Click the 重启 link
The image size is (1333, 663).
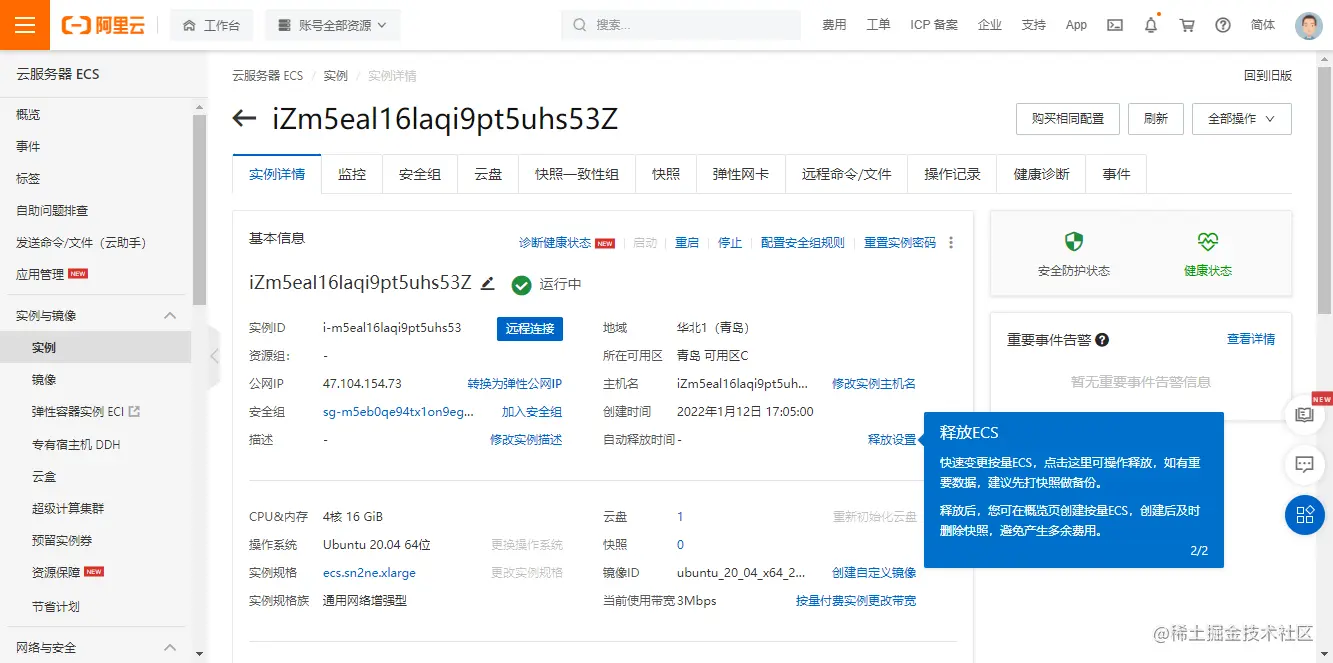(x=687, y=243)
